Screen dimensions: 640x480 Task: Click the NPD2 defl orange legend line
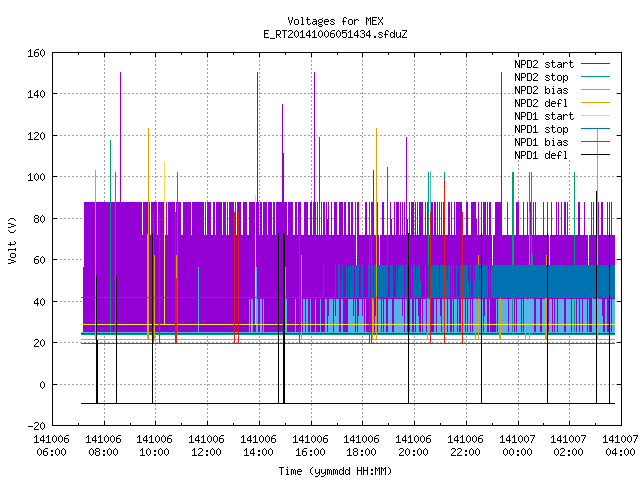(x=595, y=103)
